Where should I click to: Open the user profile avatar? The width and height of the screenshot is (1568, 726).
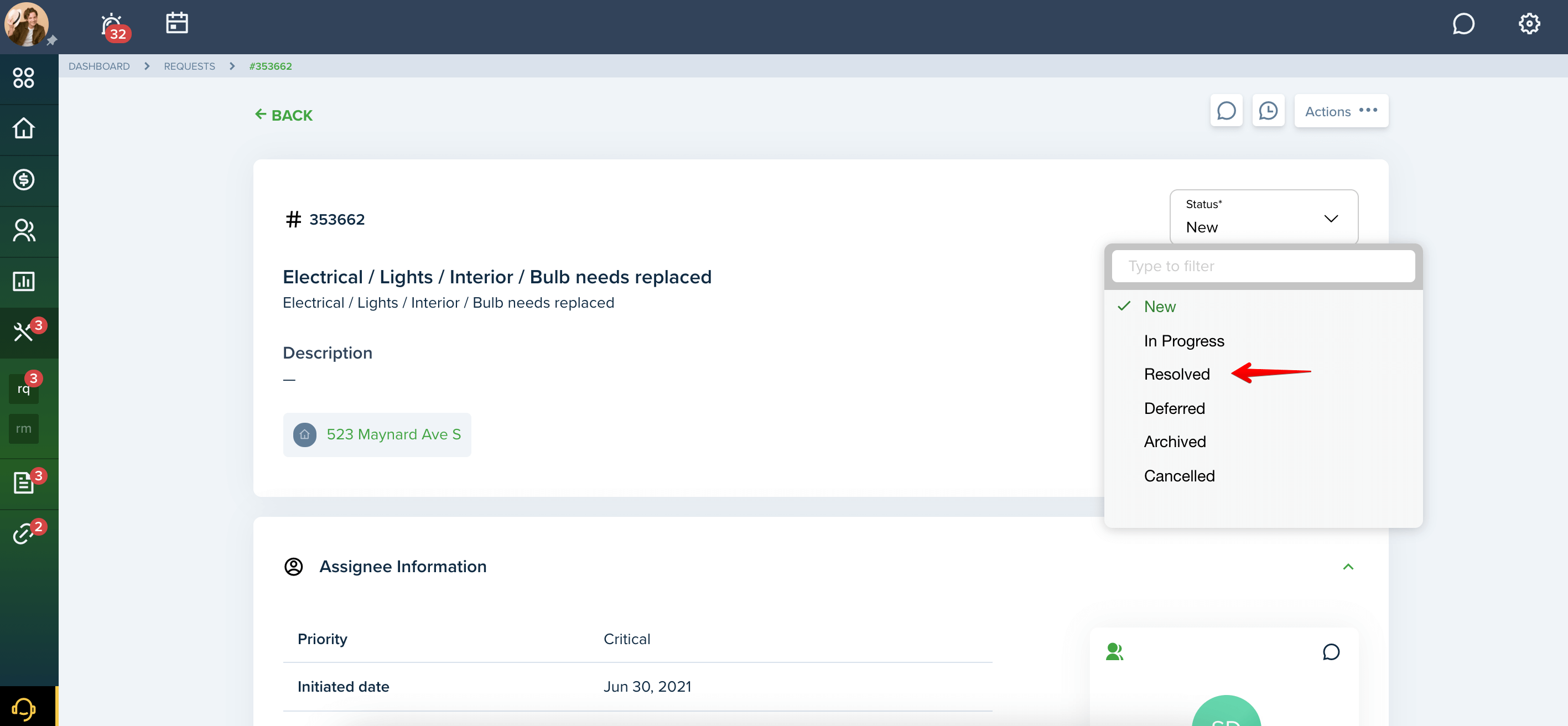[26, 24]
